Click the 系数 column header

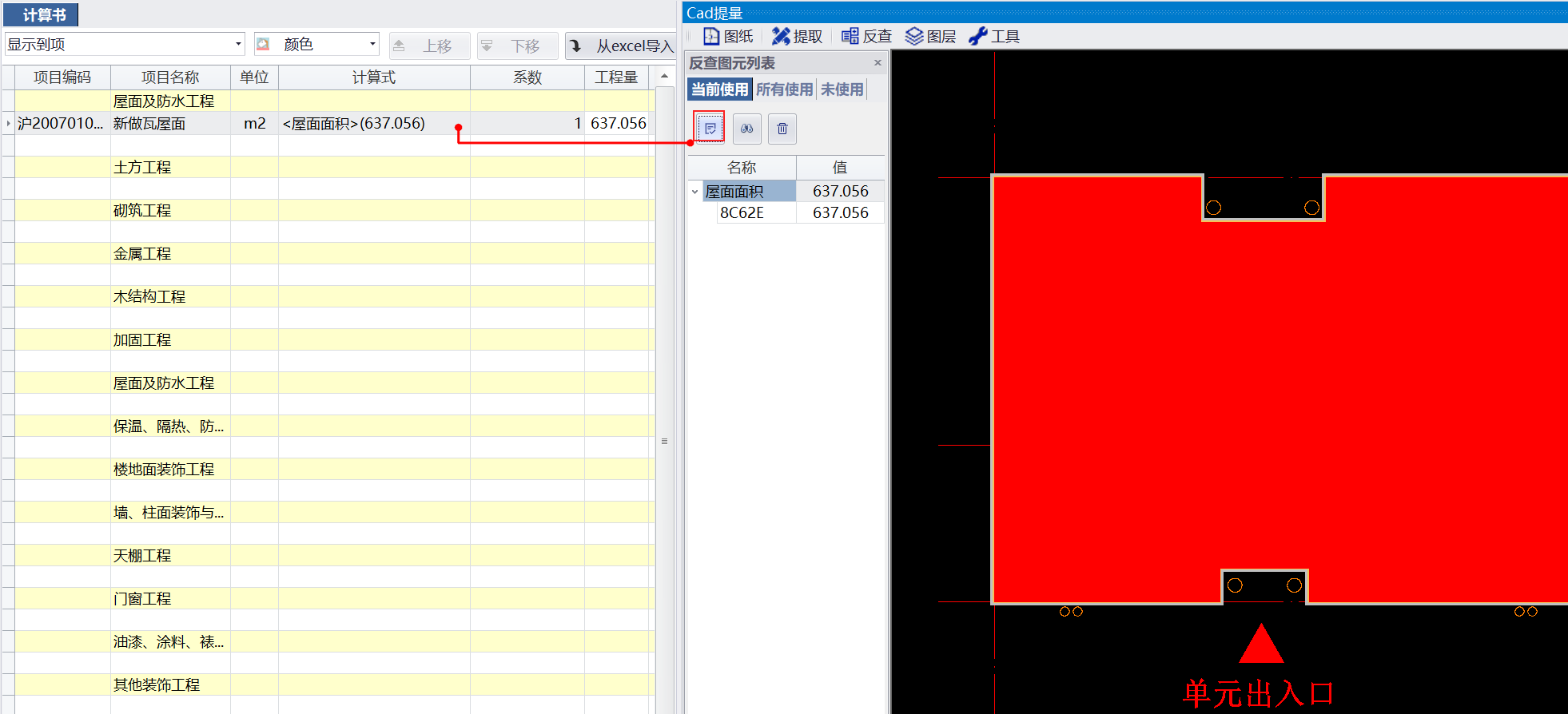coord(527,77)
